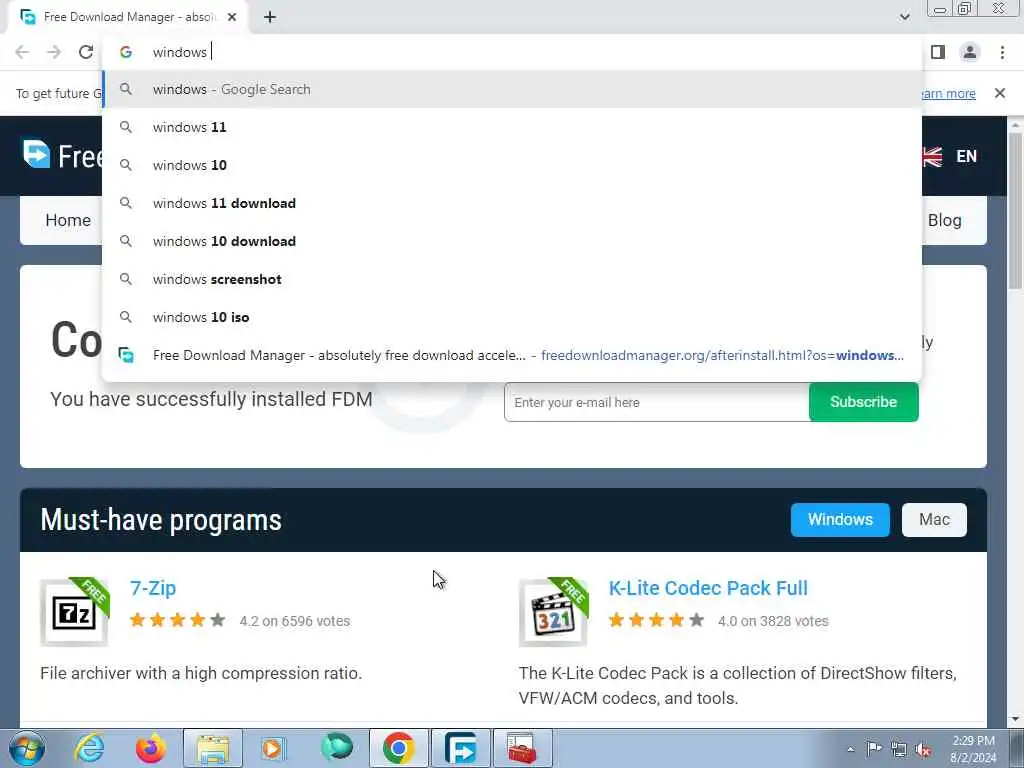Click the browser forward arrow
1024x768 pixels.
[54, 52]
